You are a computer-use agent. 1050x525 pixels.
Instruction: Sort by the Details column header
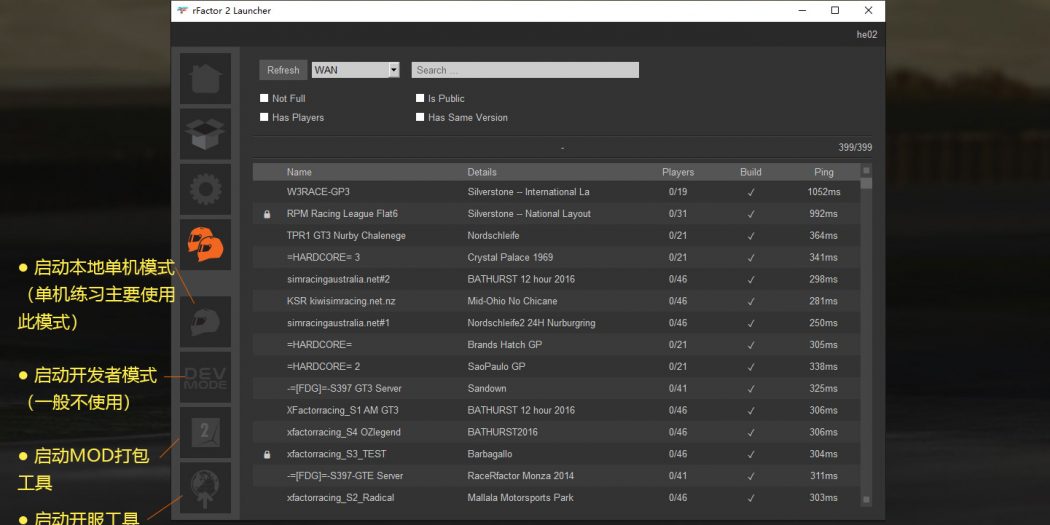coord(482,172)
